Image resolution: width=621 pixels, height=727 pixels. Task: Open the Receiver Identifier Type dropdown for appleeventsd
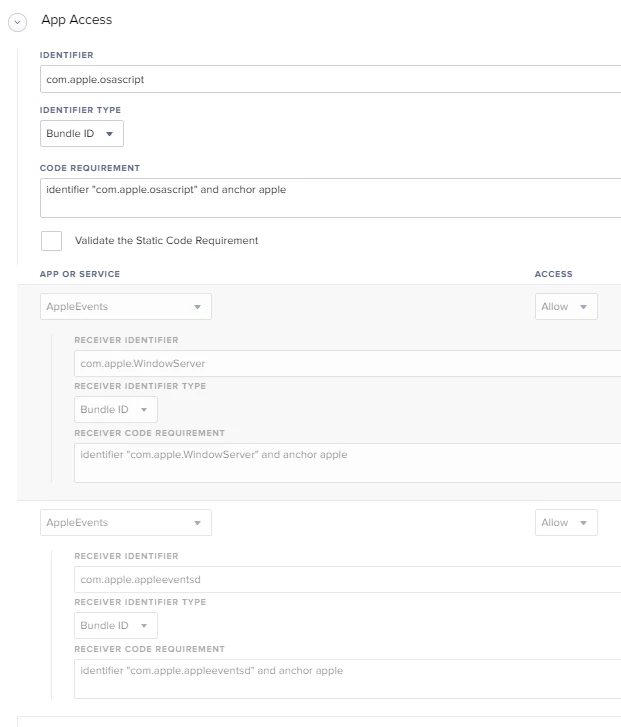click(116, 625)
